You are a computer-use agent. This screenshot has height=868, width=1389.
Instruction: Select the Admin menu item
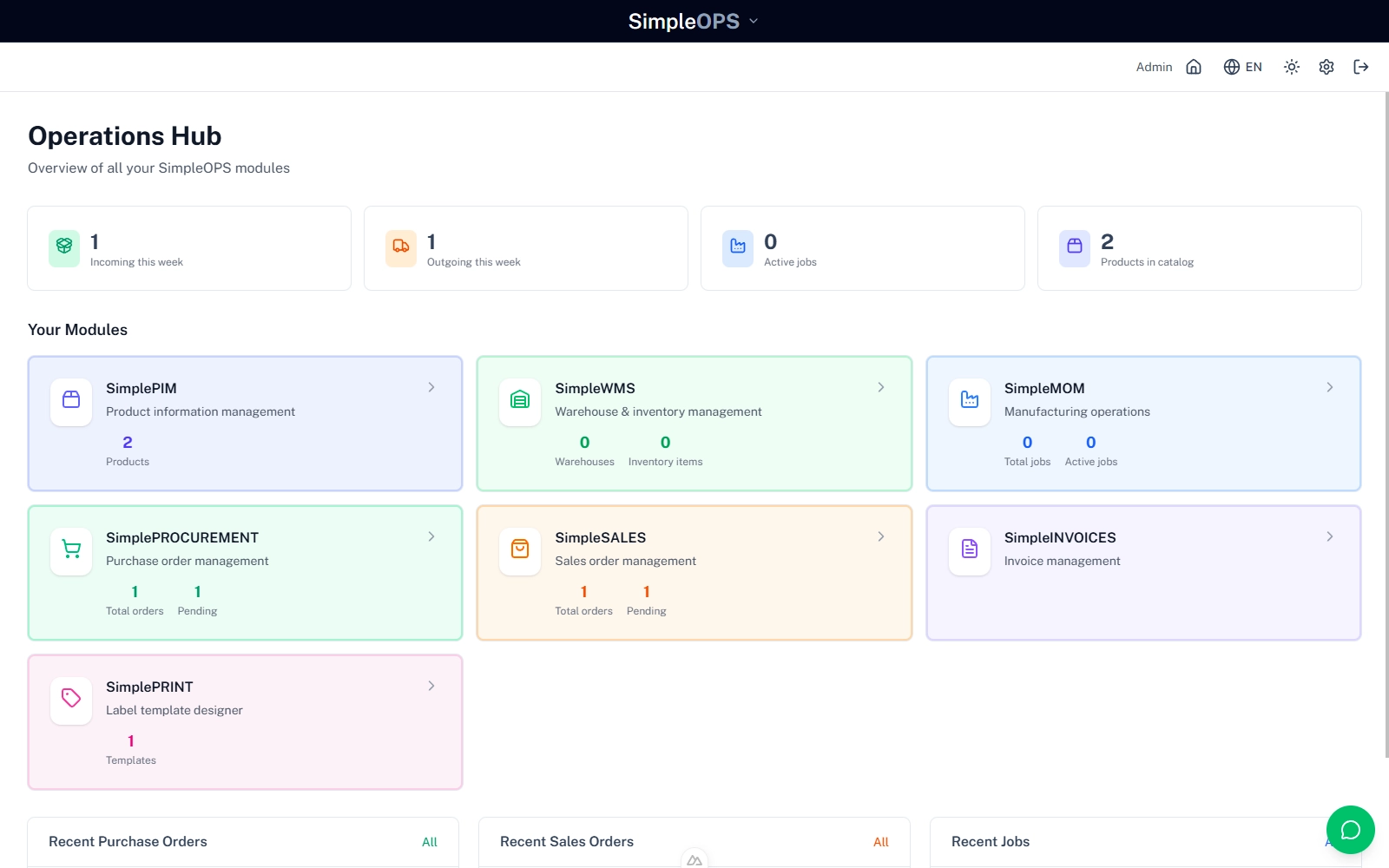[x=1153, y=67]
